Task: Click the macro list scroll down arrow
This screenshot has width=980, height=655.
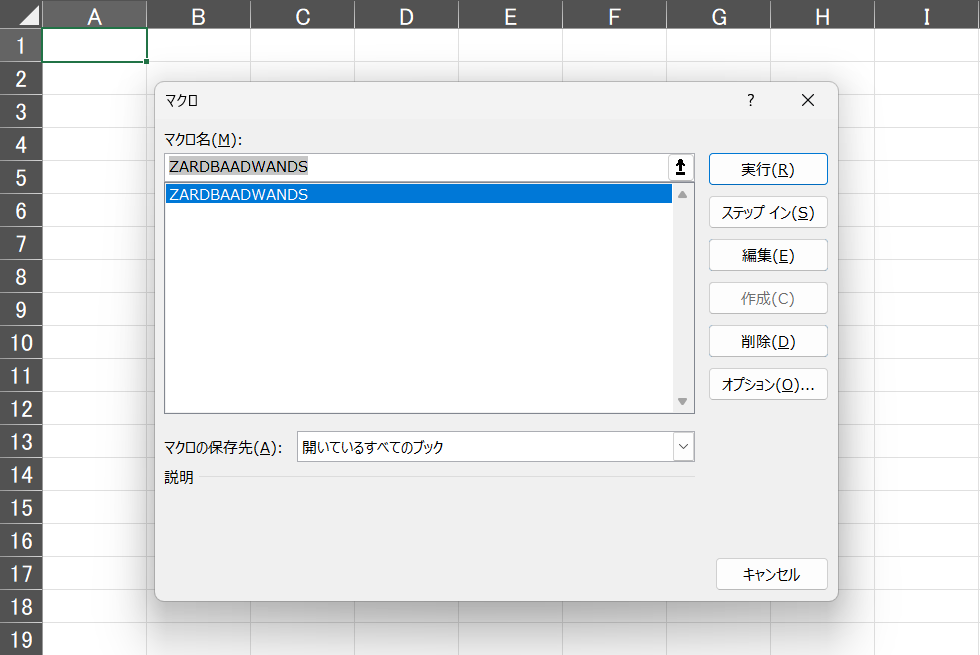Action: click(682, 402)
